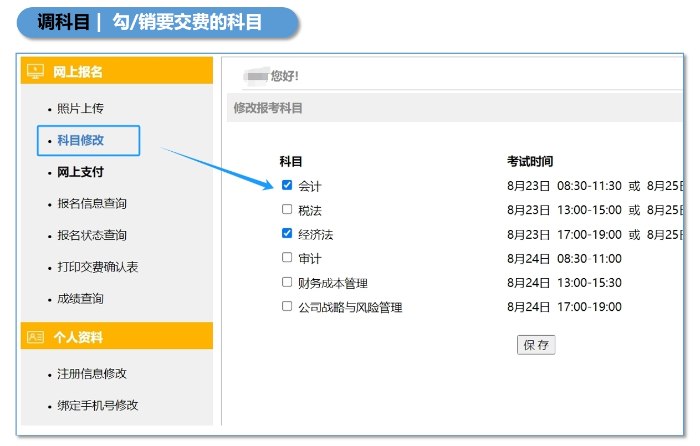Uncheck the 会计 subject checkbox
Screen dimensions: 700x446
coord(287,185)
